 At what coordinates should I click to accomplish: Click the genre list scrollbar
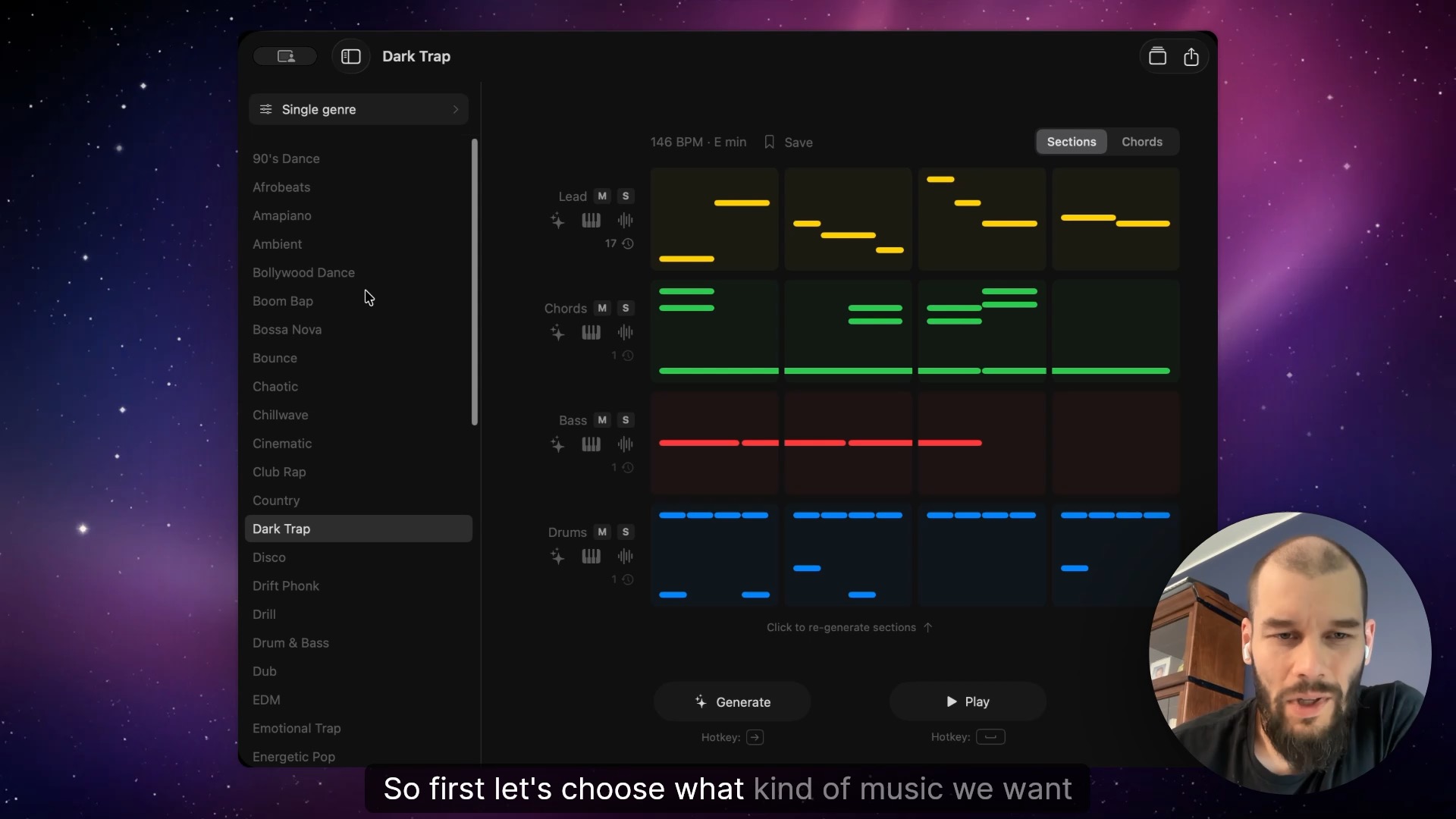coord(475,281)
